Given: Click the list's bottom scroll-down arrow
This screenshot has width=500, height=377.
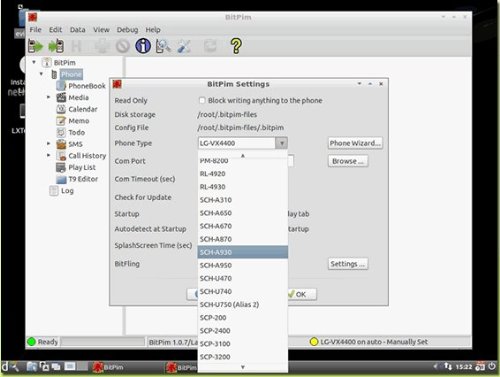Looking at the screenshot, I should [x=243, y=367].
